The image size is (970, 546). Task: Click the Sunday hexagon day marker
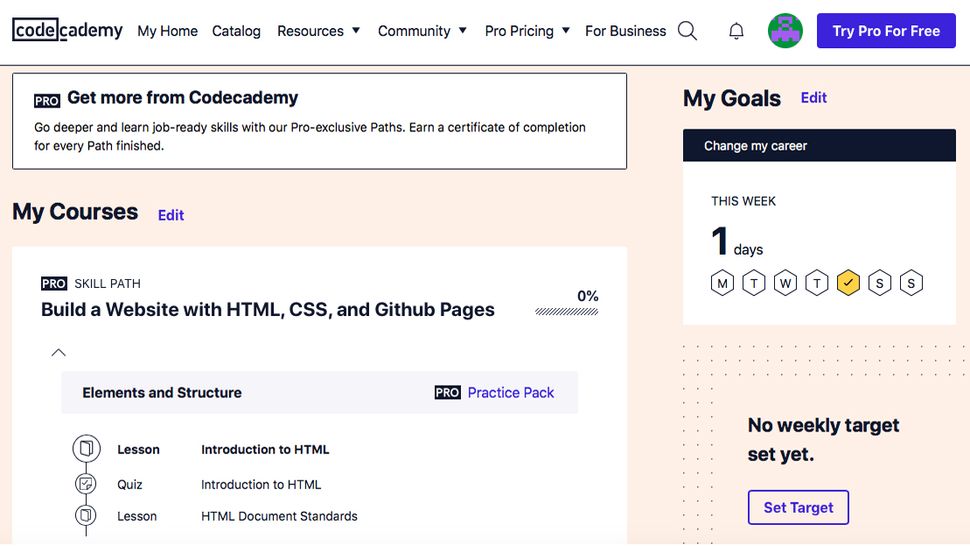point(911,283)
